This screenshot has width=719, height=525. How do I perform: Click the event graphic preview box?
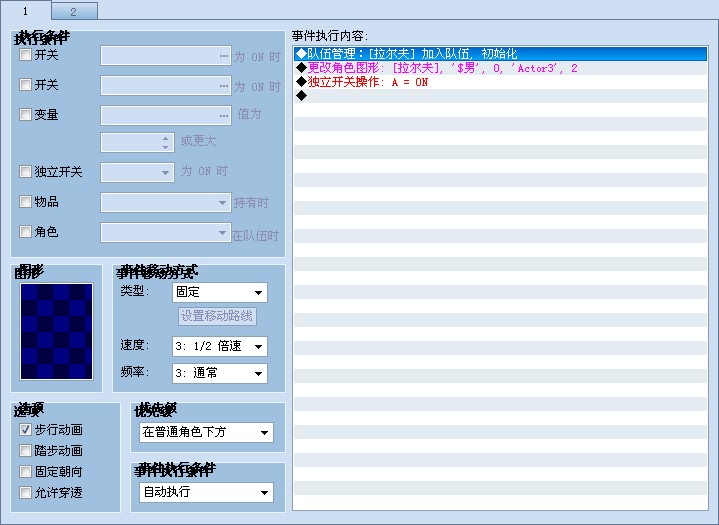(56, 332)
